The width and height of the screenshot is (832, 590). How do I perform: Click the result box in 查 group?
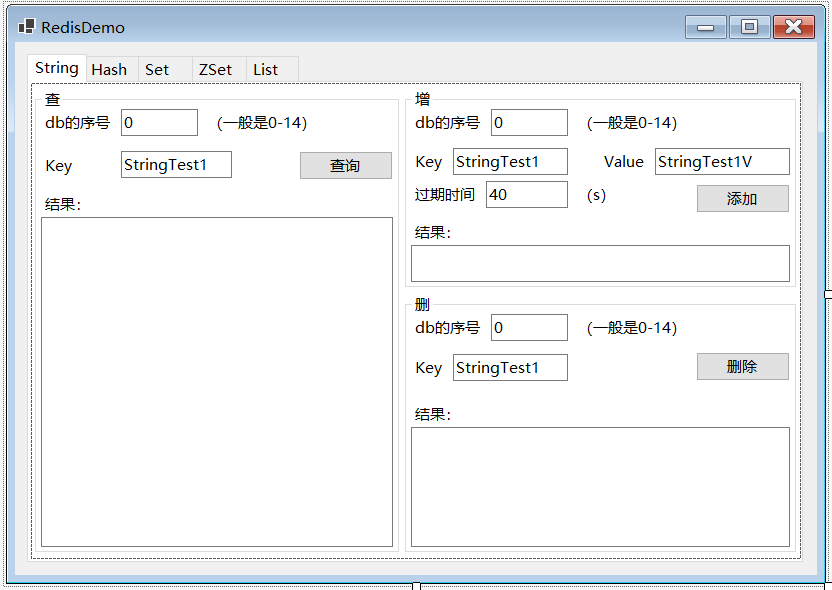(217, 382)
